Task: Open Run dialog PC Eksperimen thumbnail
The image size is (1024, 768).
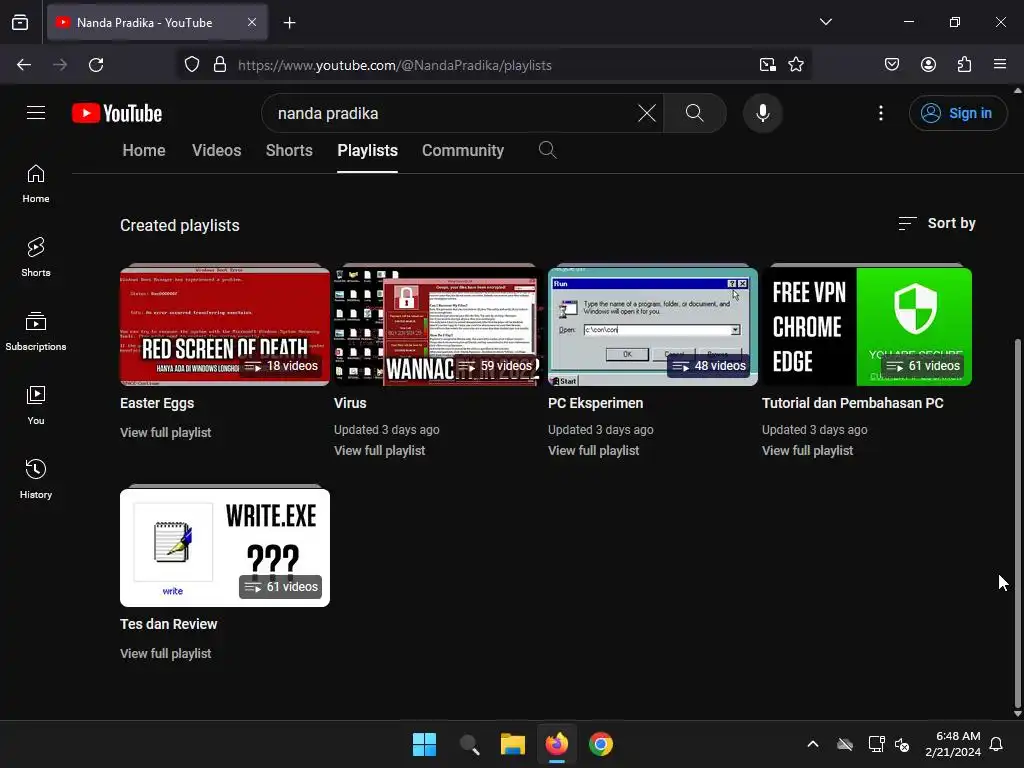Action: point(653,327)
